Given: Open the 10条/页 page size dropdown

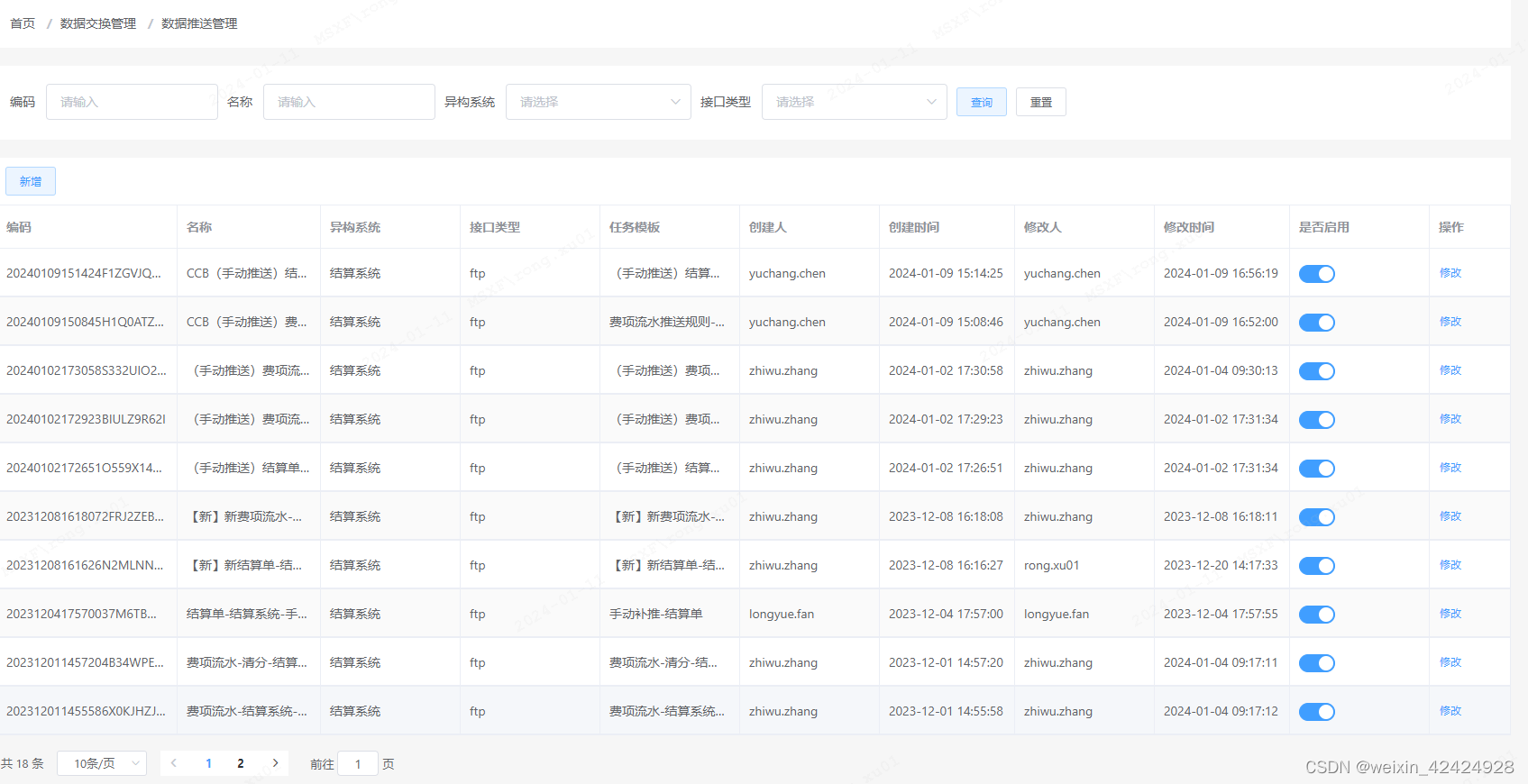Looking at the screenshot, I should click(102, 763).
